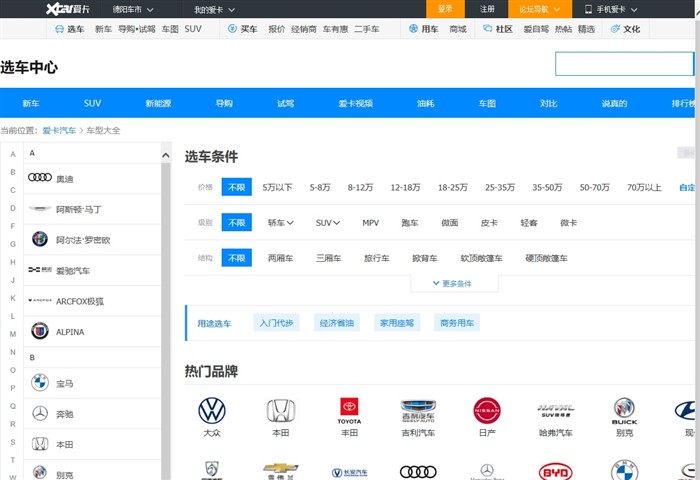Select the Honda logo in sidebar list

pos(40,444)
